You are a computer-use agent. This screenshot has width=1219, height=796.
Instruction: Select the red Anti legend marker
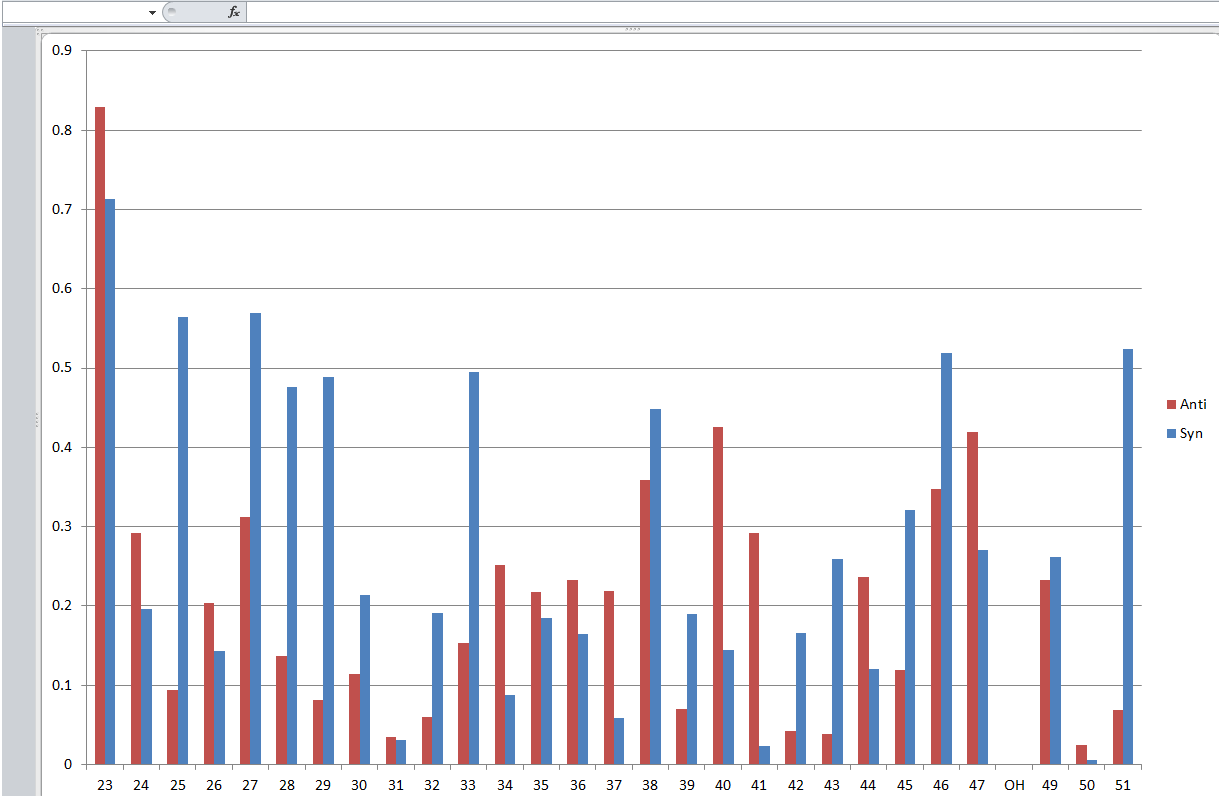[x=1172, y=405]
